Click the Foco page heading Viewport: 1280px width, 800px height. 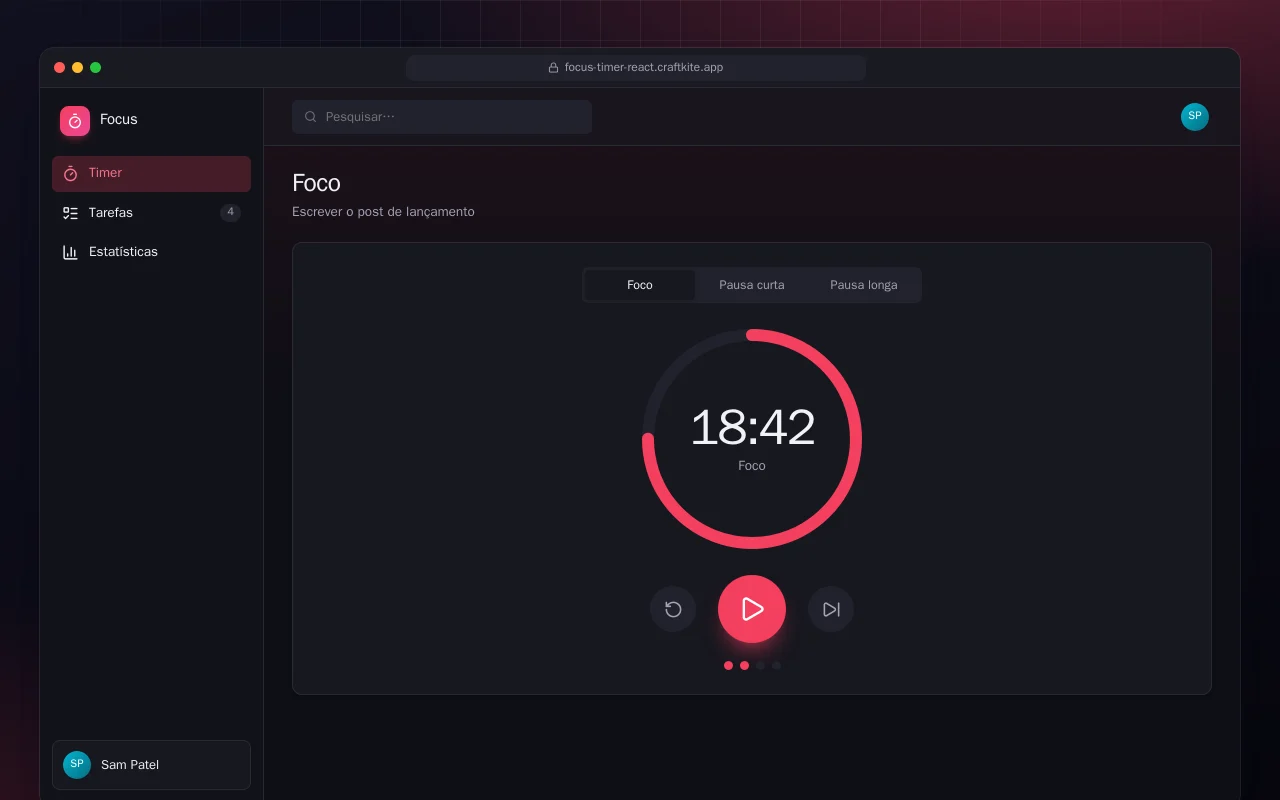tap(316, 183)
